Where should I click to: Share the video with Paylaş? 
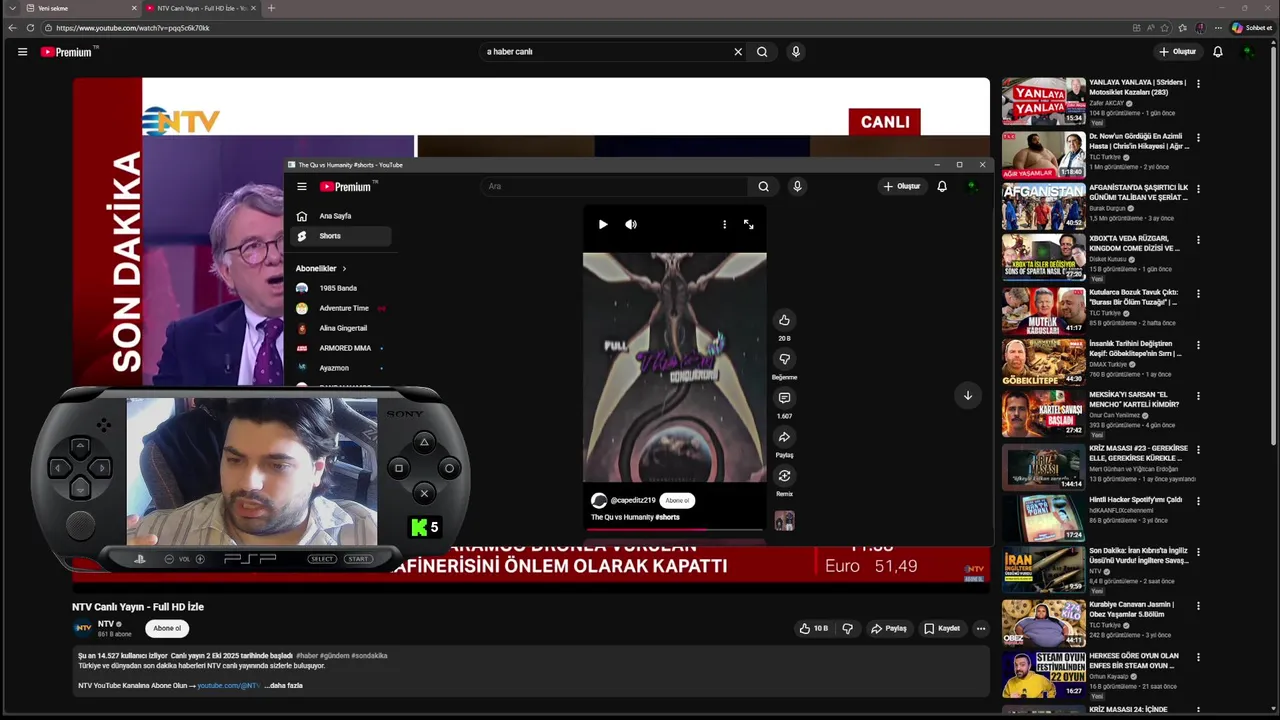[888, 629]
